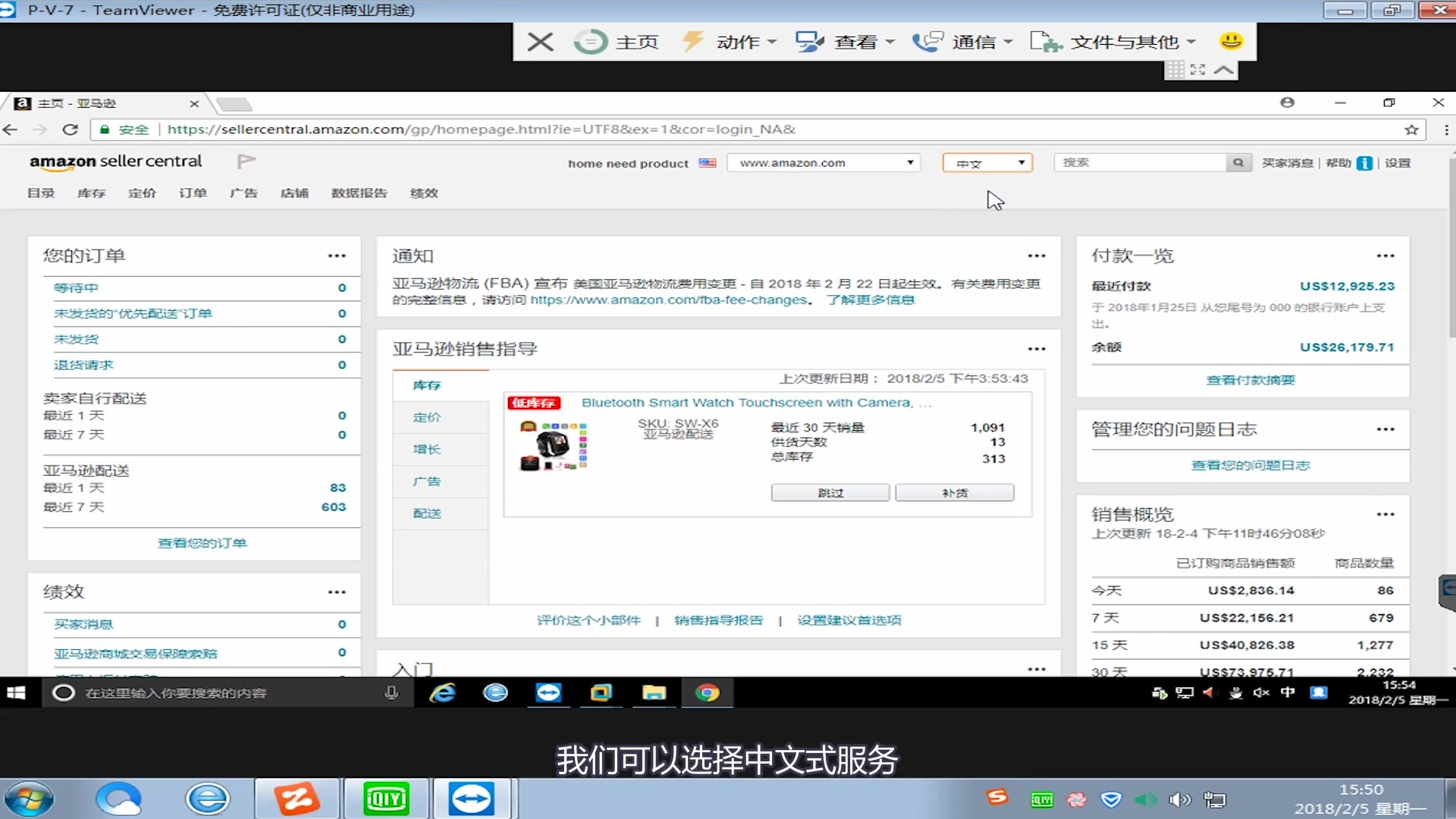Click the remote taskbar microphone icon
This screenshot has width=1456, height=819.
[391, 693]
